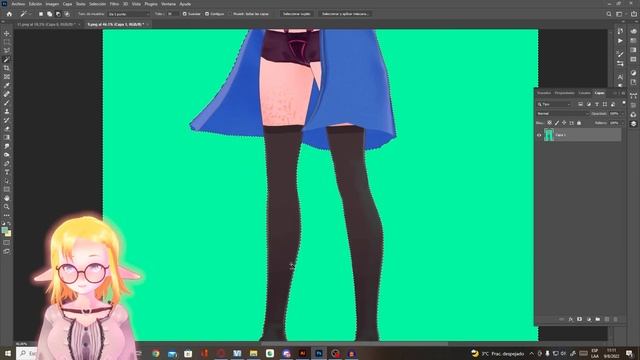Screen dimensions: 640x360
Task: Select the Brush tool
Action: pos(7,102)
